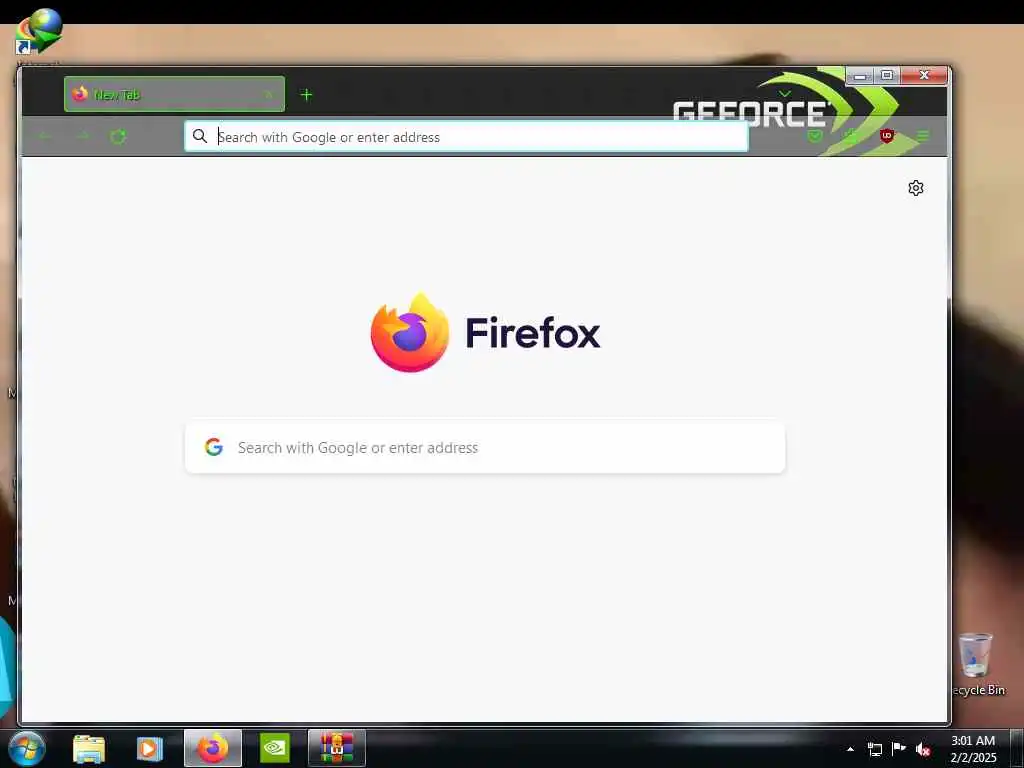Launch the media player taskbar icon
This screenshot has width=1024, height=768.
tap(150, 749)
